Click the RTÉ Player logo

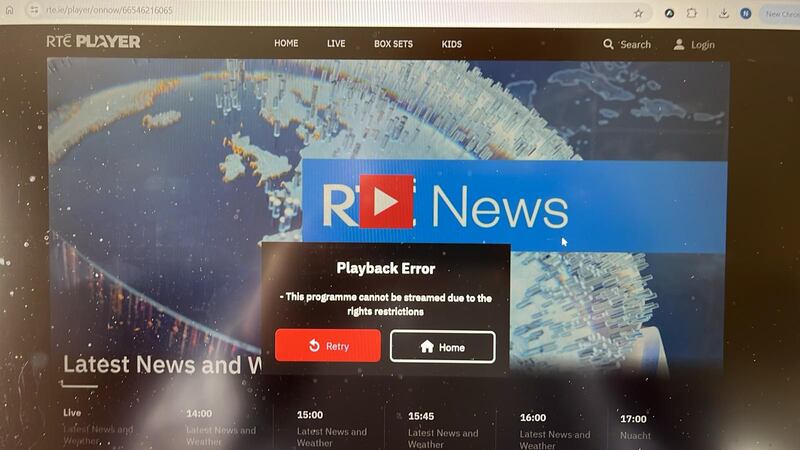pyautogui.click(x=93, y=41)
